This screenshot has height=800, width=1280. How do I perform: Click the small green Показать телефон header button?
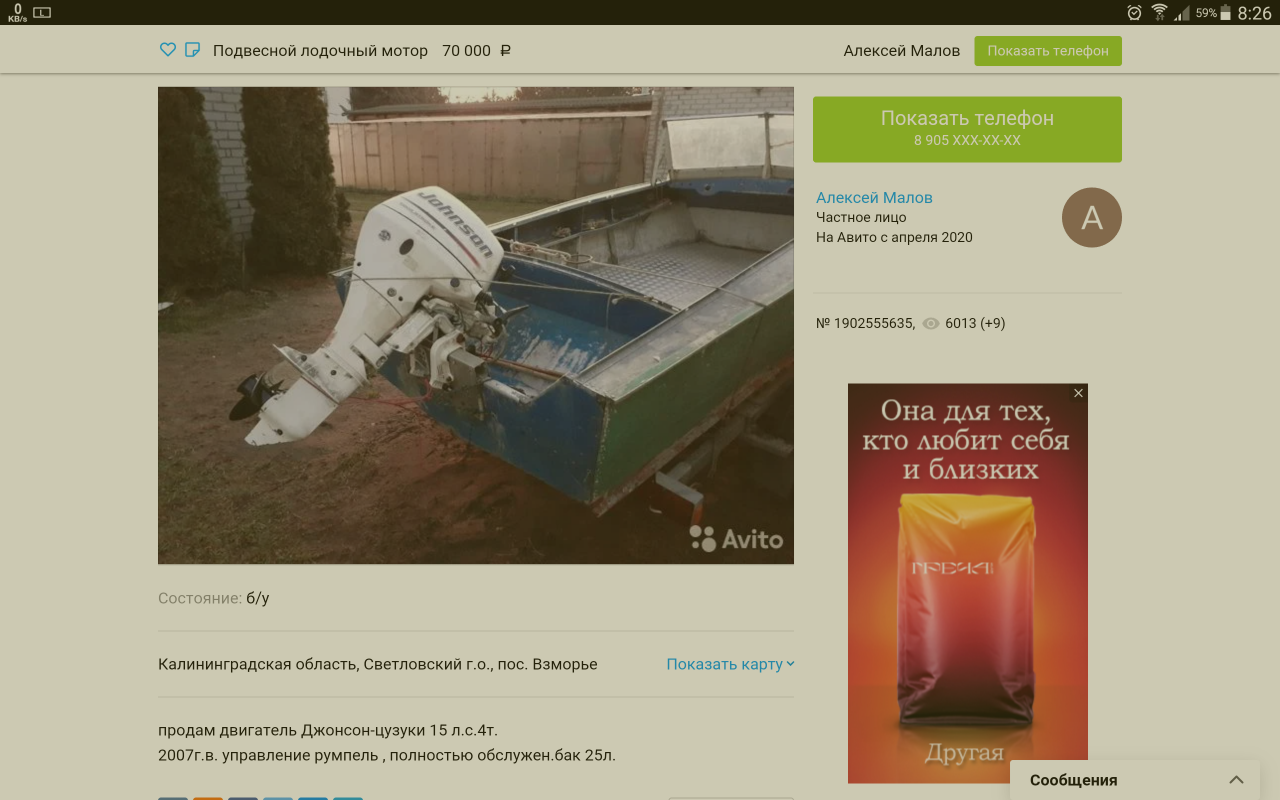1047,51
